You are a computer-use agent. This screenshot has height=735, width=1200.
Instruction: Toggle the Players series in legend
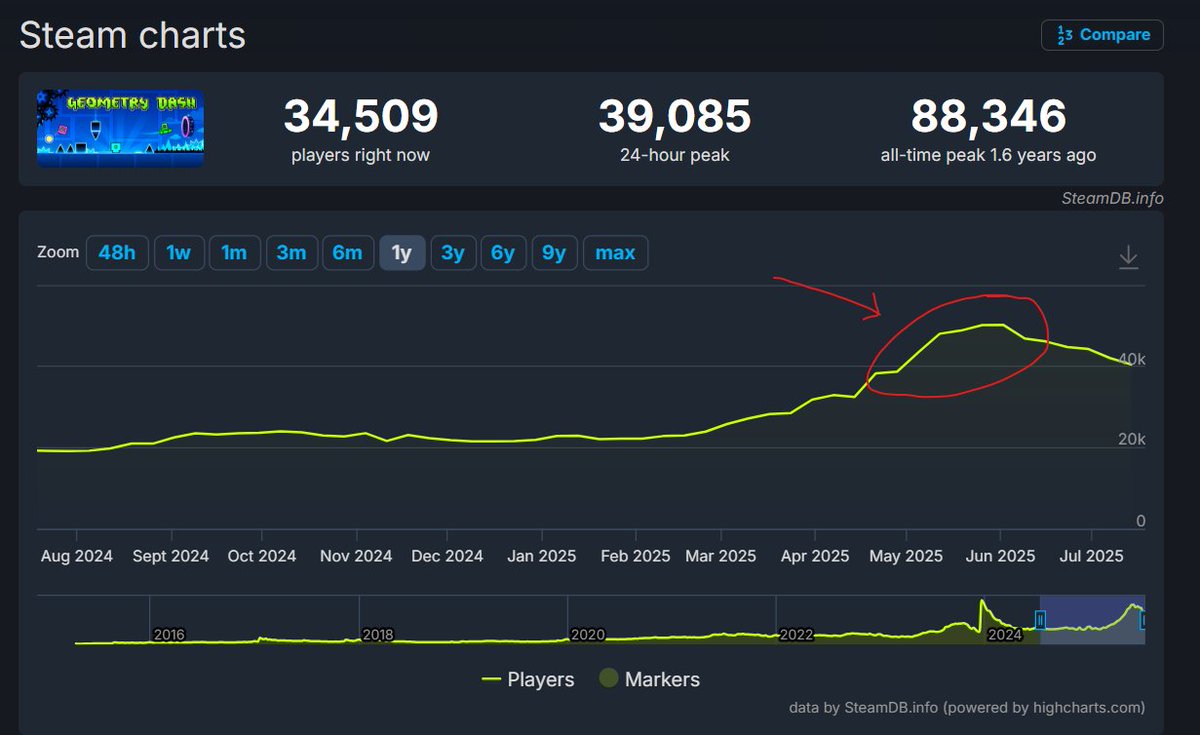click(528, 679)
